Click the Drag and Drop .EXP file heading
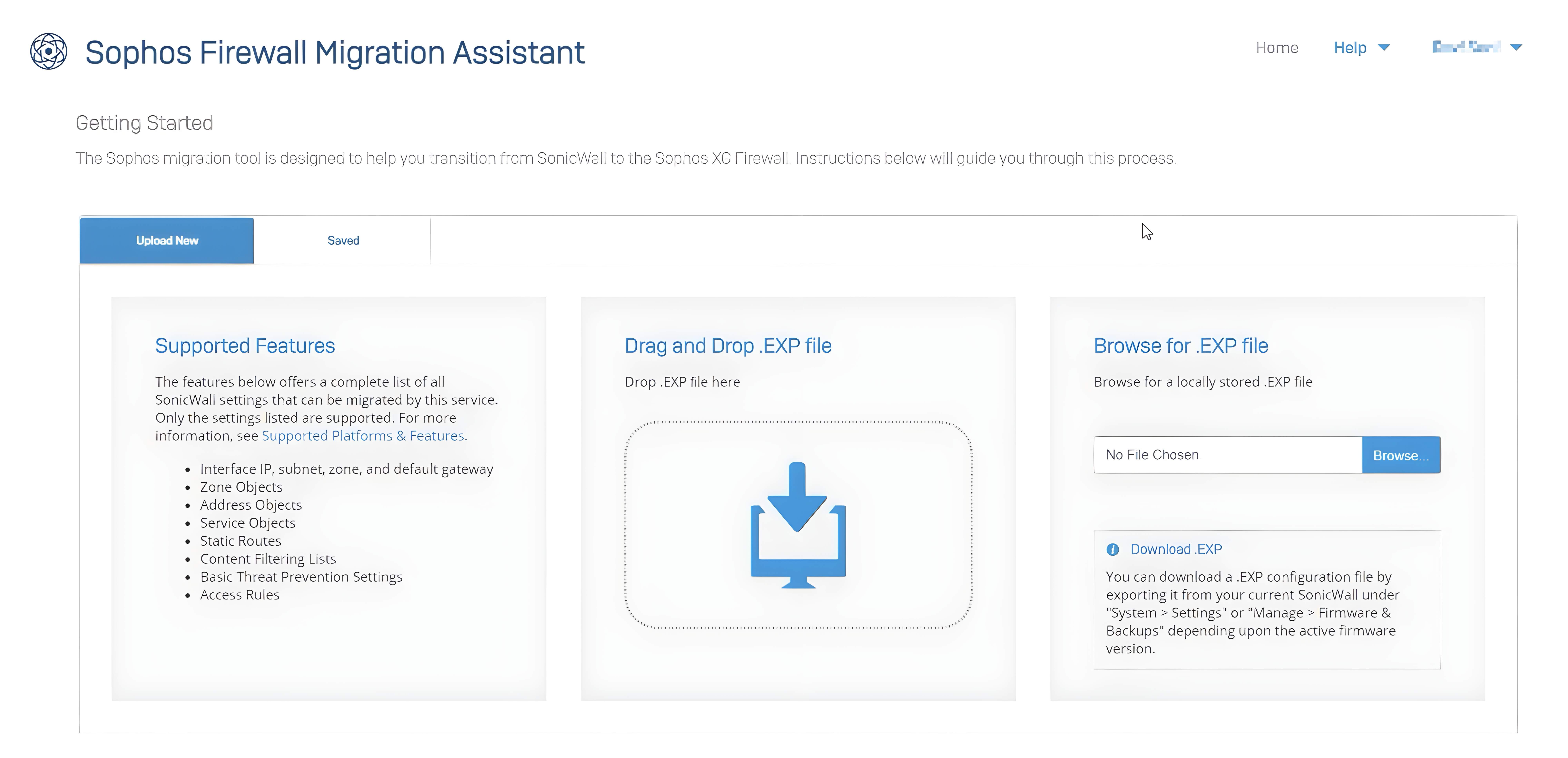Viewport: 1568px width, 758px height. pyautogui.click(x=727, y=346)
